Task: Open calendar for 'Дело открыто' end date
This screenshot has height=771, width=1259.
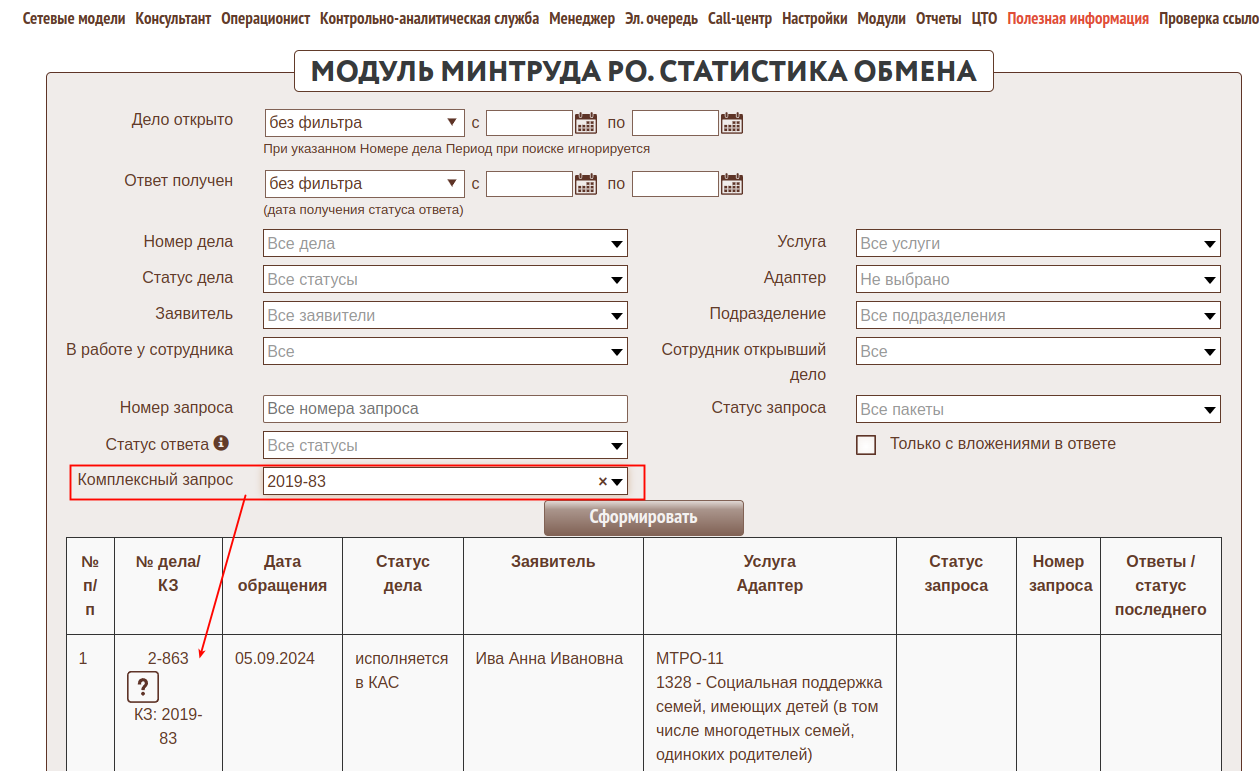Action: (x=732, y=123)
